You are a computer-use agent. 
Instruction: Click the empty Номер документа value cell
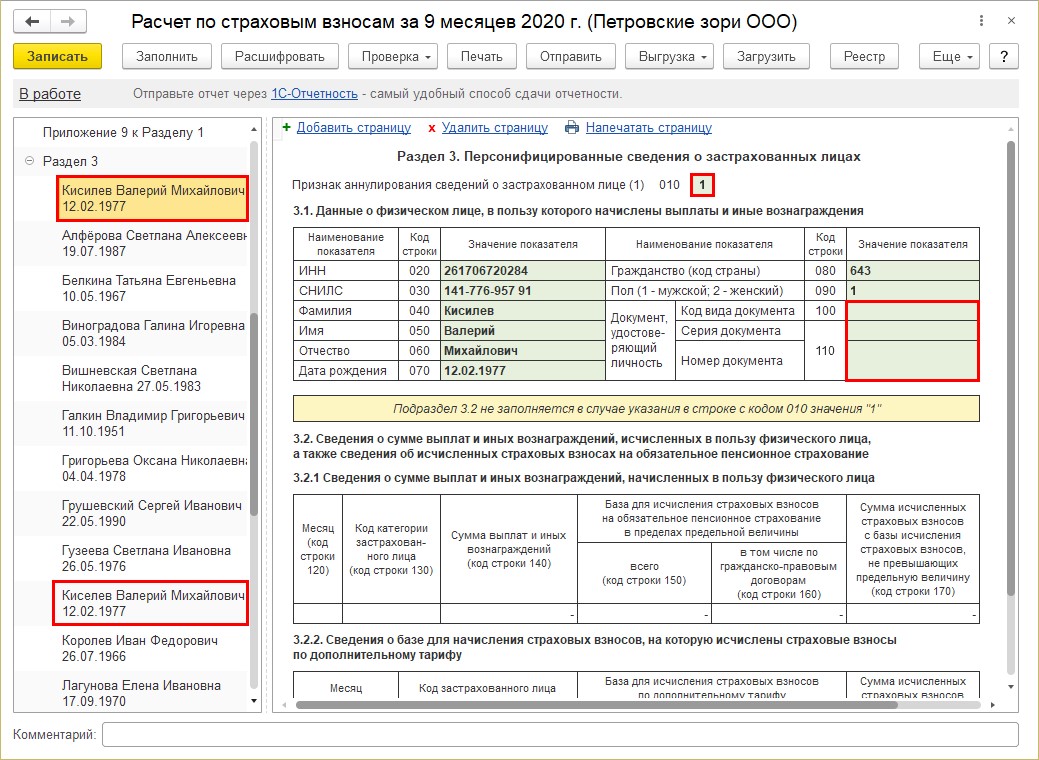912,360
